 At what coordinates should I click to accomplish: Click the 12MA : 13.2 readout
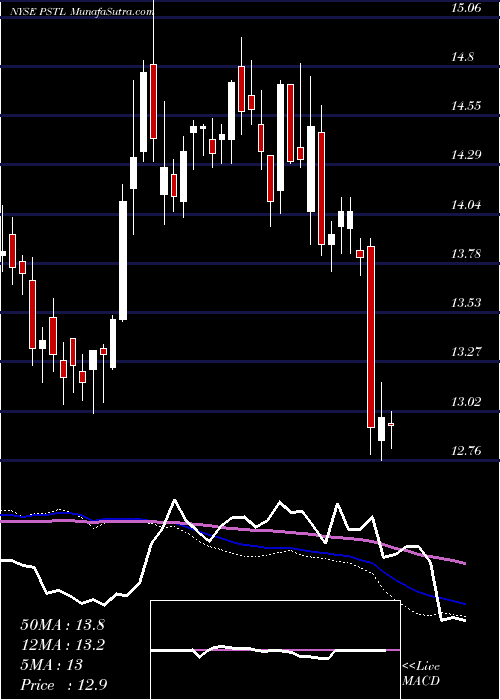tap(63, 645)
